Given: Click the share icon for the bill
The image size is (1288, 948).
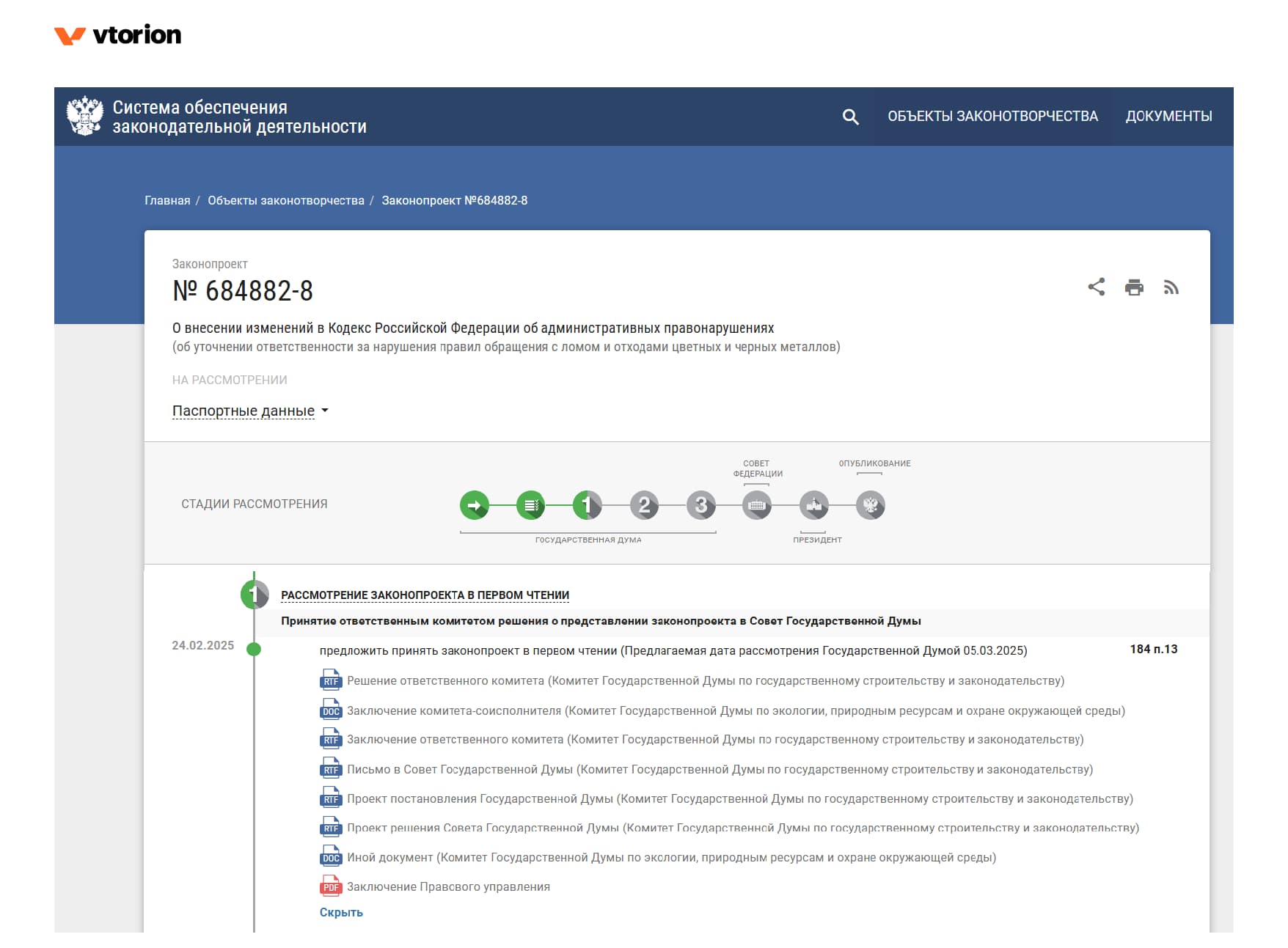Looking at the screenshot, I should [x=1096, y=287].
